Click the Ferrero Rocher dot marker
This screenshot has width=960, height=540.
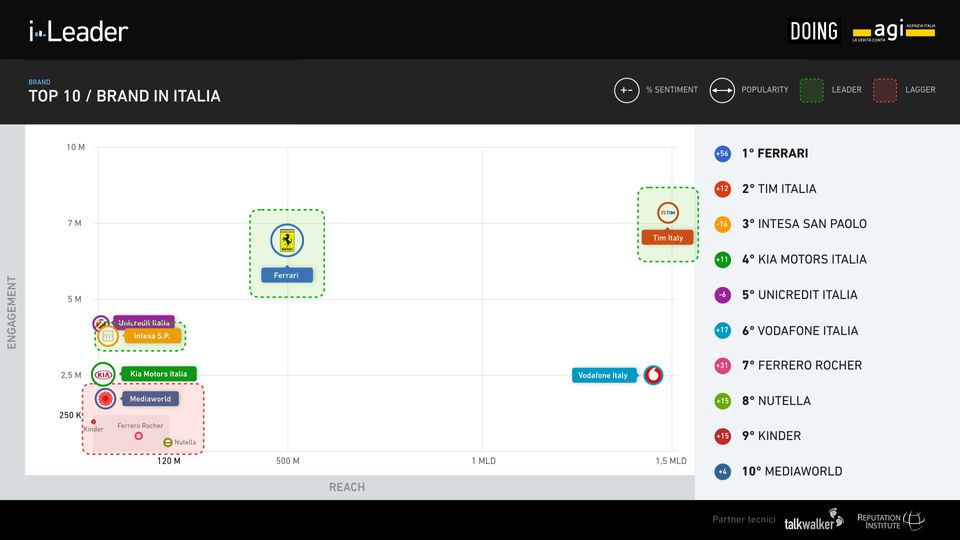[x=139, y=436]
